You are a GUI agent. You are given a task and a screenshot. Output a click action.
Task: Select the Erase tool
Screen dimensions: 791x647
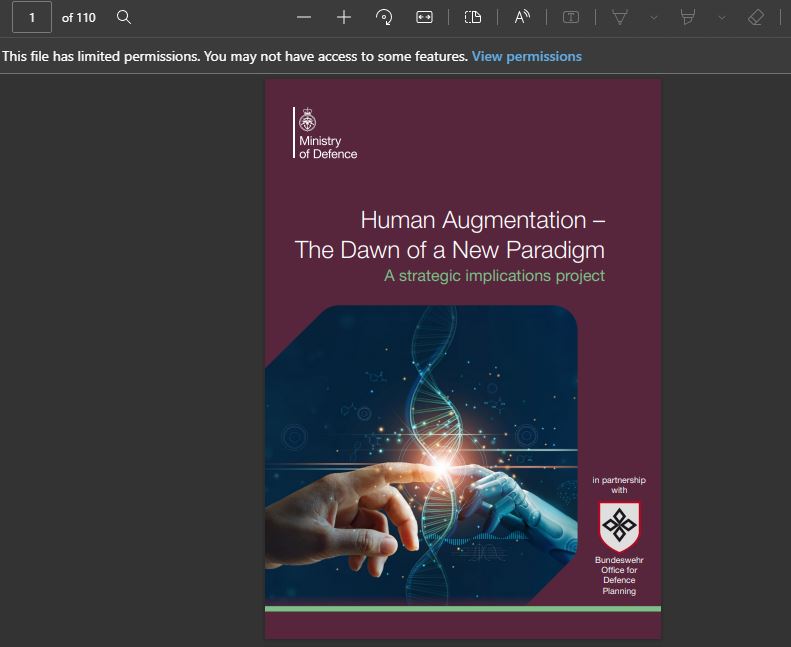pos(756,18)
